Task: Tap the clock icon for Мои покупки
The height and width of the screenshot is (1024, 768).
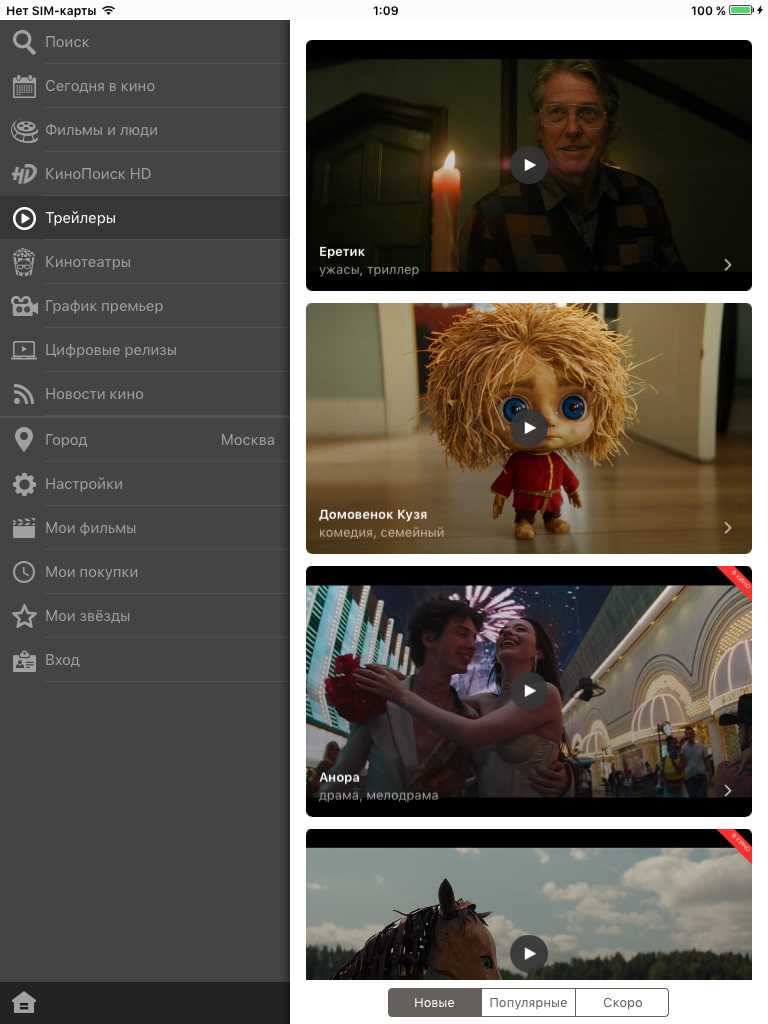Action: pos(24,572)
